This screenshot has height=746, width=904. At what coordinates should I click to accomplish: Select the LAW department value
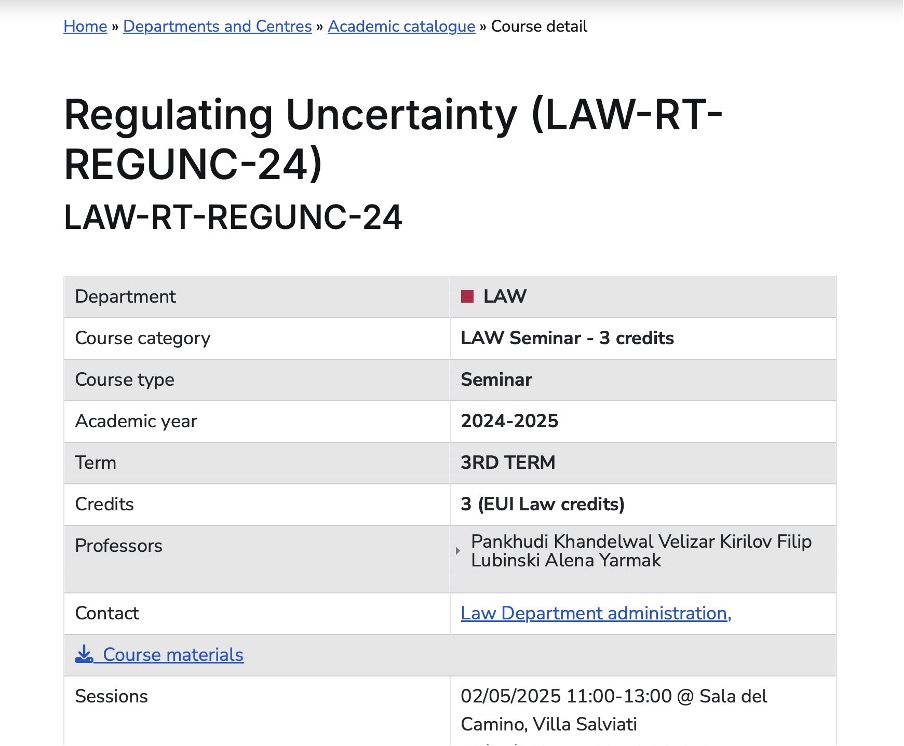[x=504, y=296]
